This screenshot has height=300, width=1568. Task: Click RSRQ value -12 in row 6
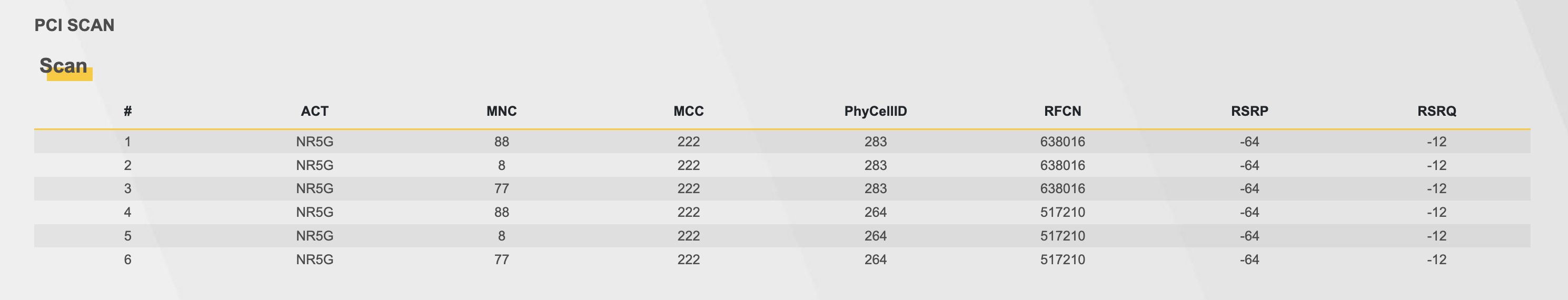[x=1436, y=260]
